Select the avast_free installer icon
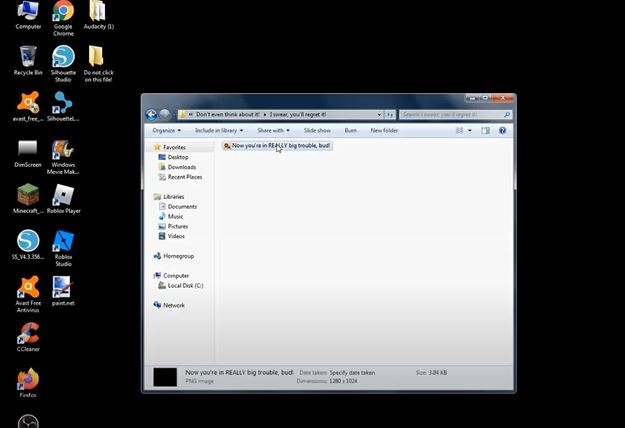This screenshot has width=625, height=428. [x=28, y=106]
